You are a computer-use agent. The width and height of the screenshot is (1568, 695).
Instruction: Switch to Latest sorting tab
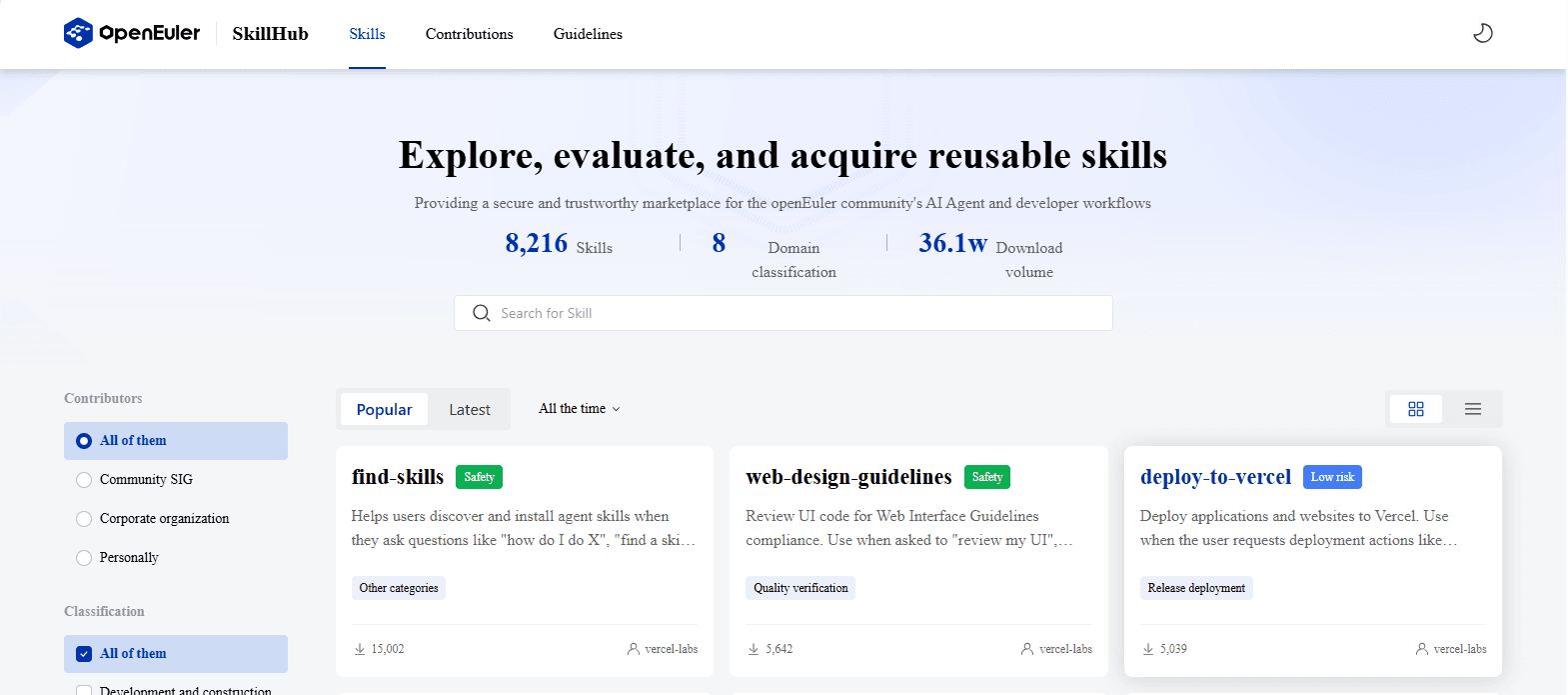pos(470,409)
